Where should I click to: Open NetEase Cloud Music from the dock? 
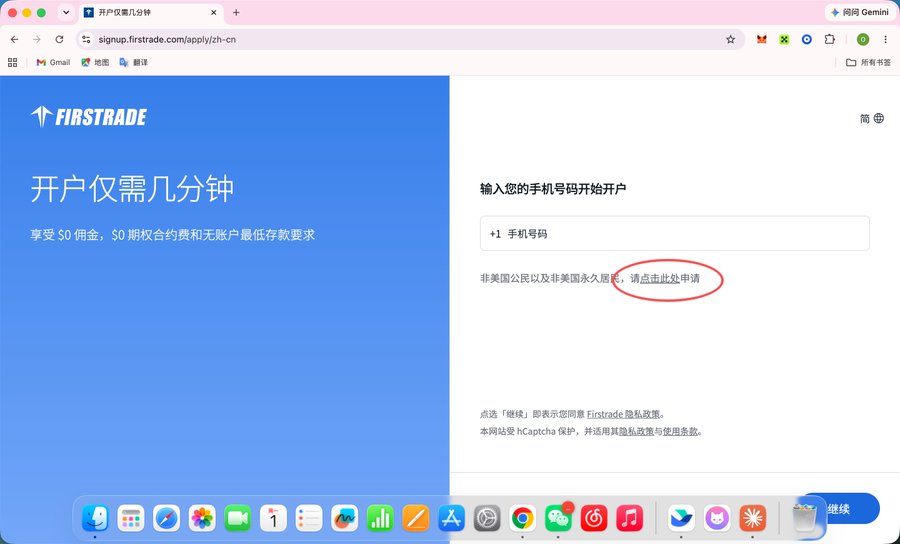pyautogui.click(x=593, y=519)
